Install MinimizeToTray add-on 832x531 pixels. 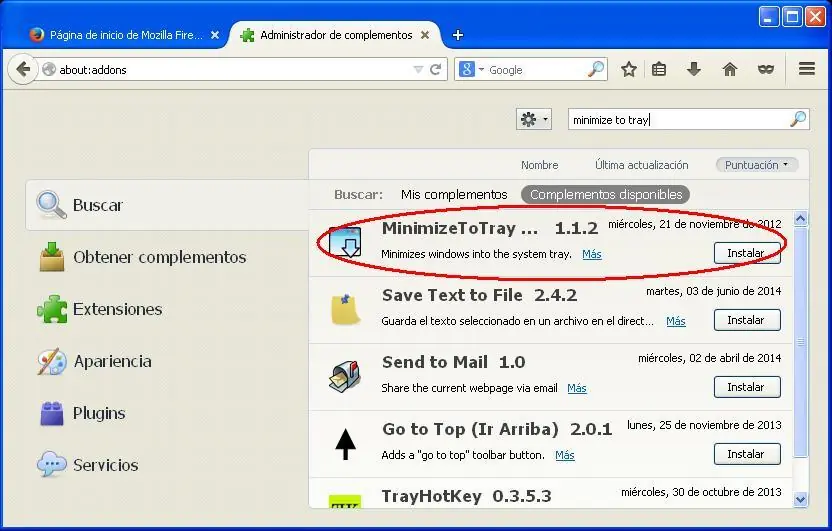tap(747, 253)
